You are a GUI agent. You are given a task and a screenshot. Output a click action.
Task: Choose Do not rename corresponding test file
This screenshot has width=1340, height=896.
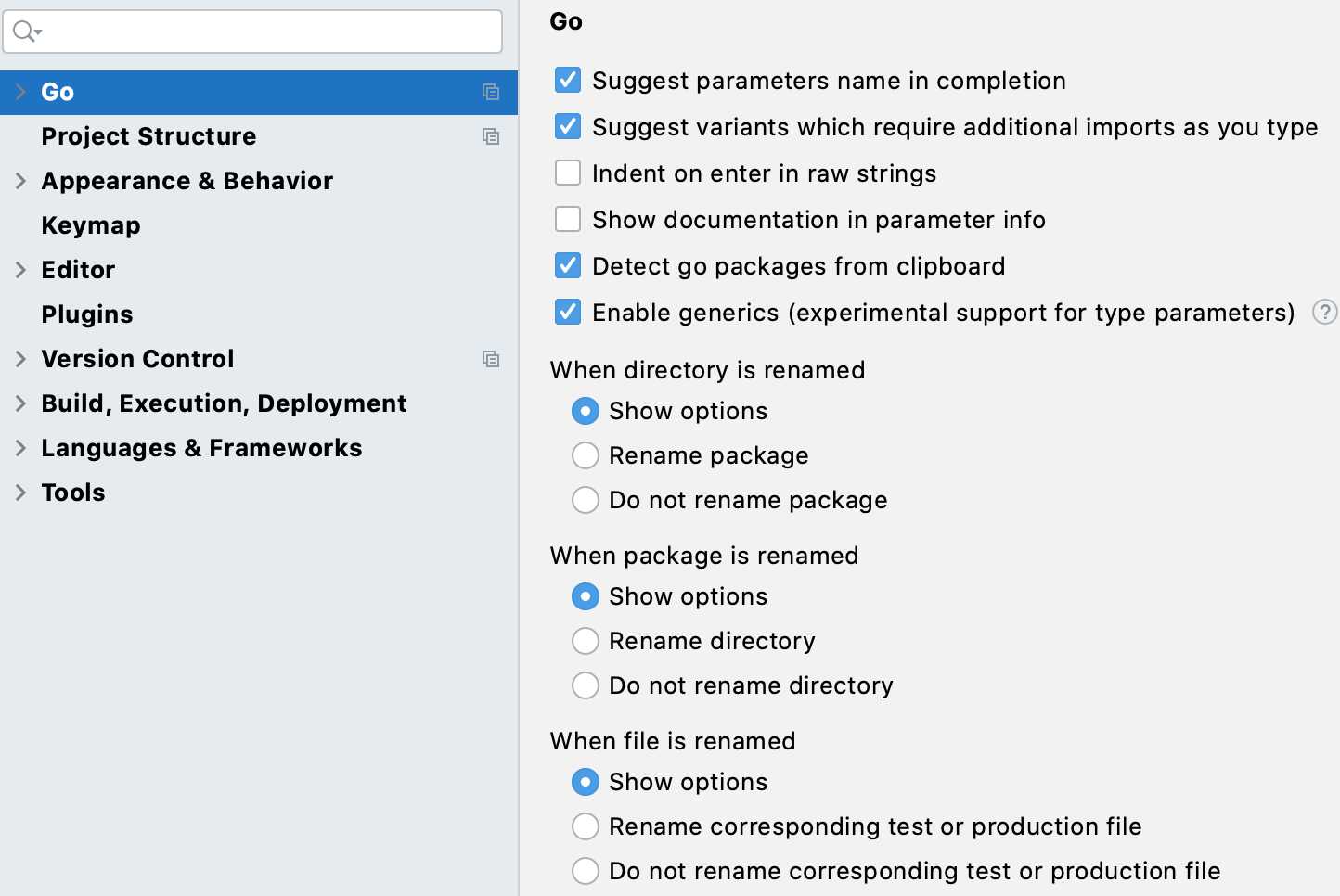(x=586, y=871)
